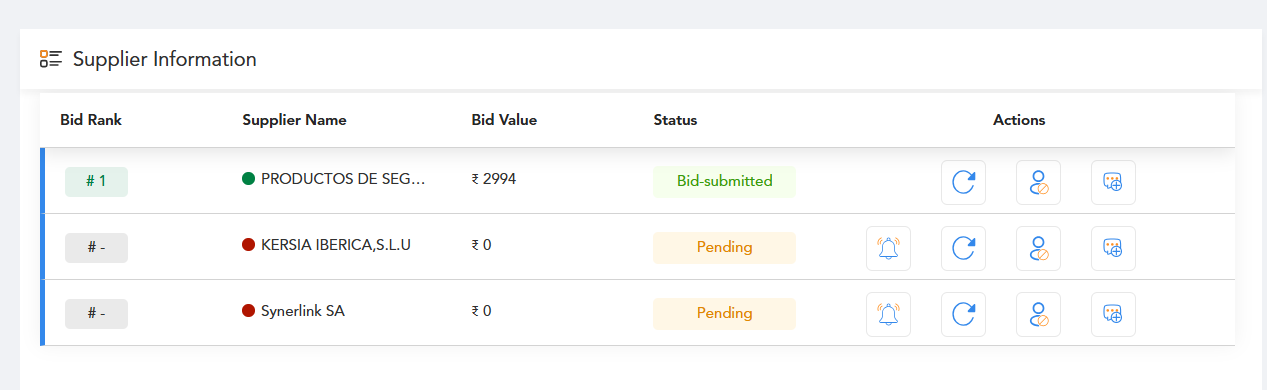Click the Supplier Name column header
Viewport: 1267px width, 390px height.
[294, 120]
